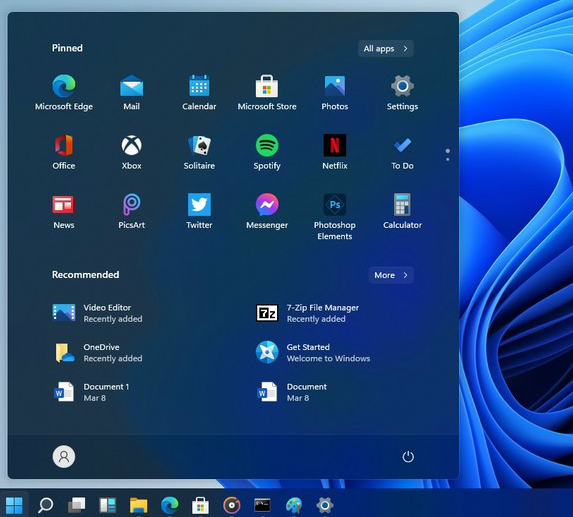This screenshot has height=517, width=573.
Task: Open the News app
Action: (x=64, y=211)
